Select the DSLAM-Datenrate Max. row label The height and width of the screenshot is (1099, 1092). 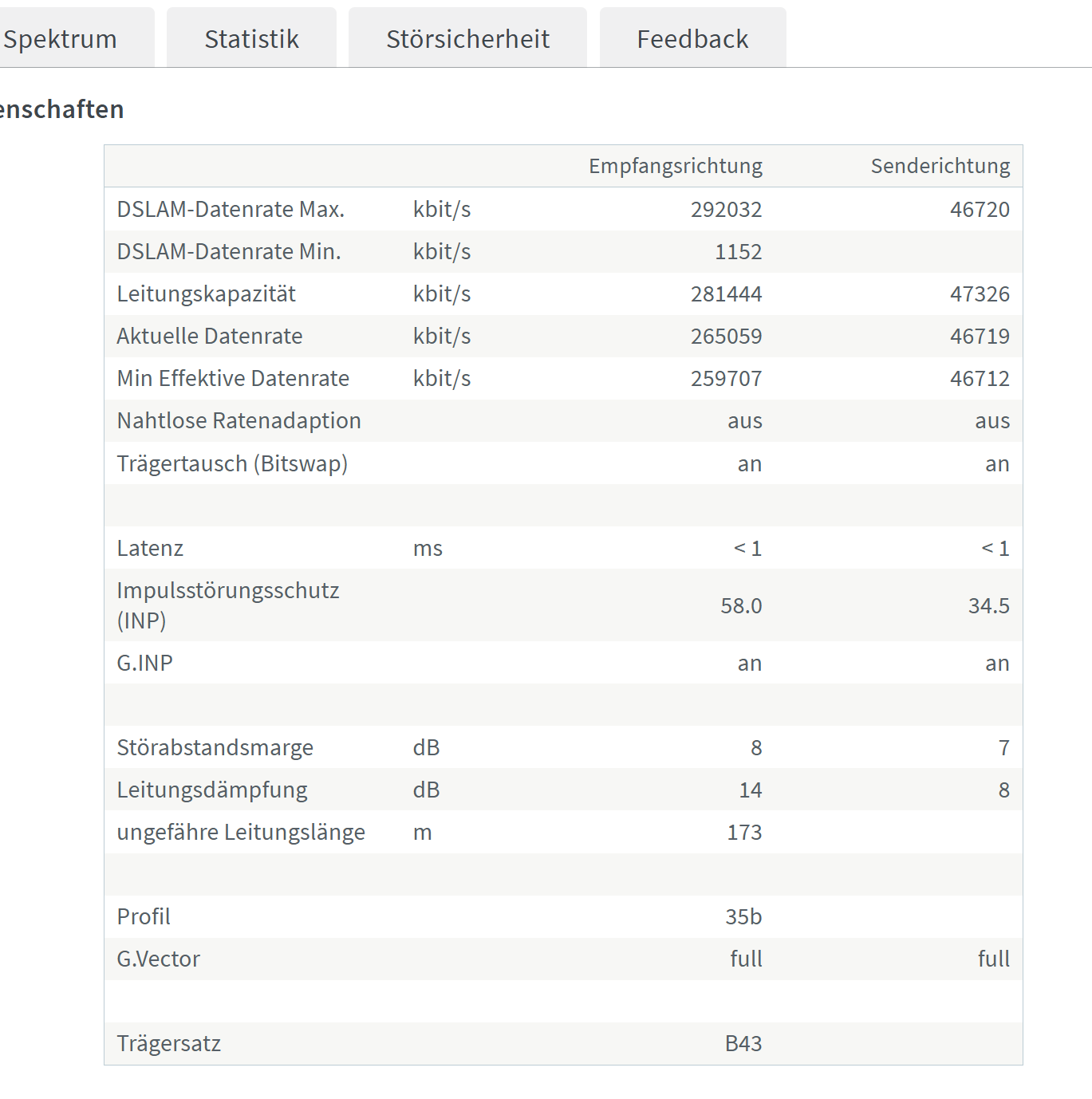[x=231, y=209]
